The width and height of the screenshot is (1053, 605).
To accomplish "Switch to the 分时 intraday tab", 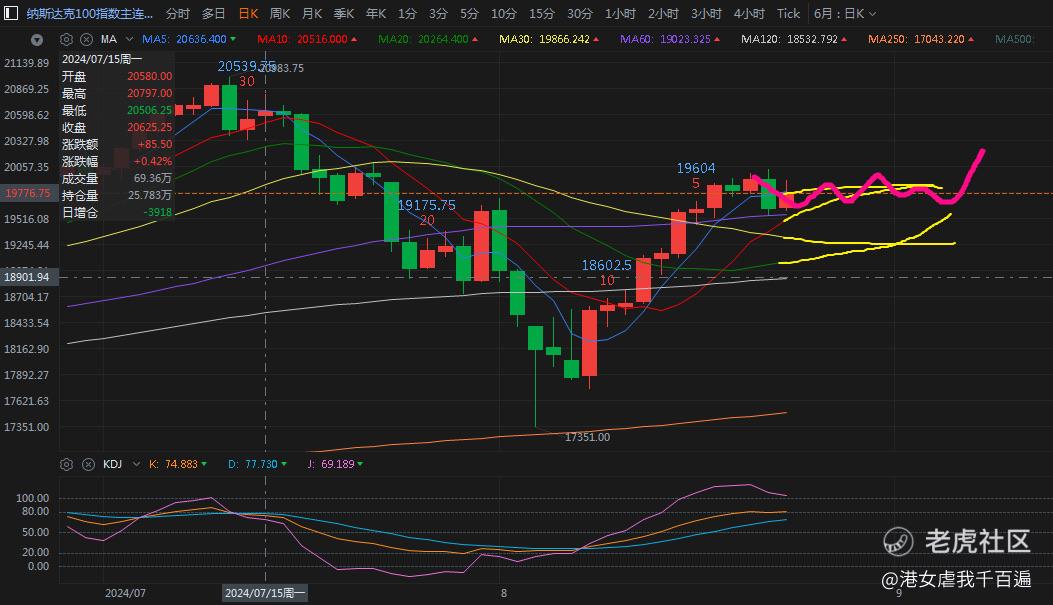I will (x=178, y=13).
